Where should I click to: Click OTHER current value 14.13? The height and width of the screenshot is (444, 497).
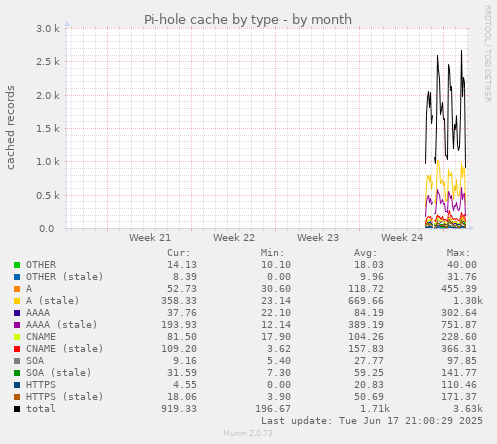(x=182, y=265)
